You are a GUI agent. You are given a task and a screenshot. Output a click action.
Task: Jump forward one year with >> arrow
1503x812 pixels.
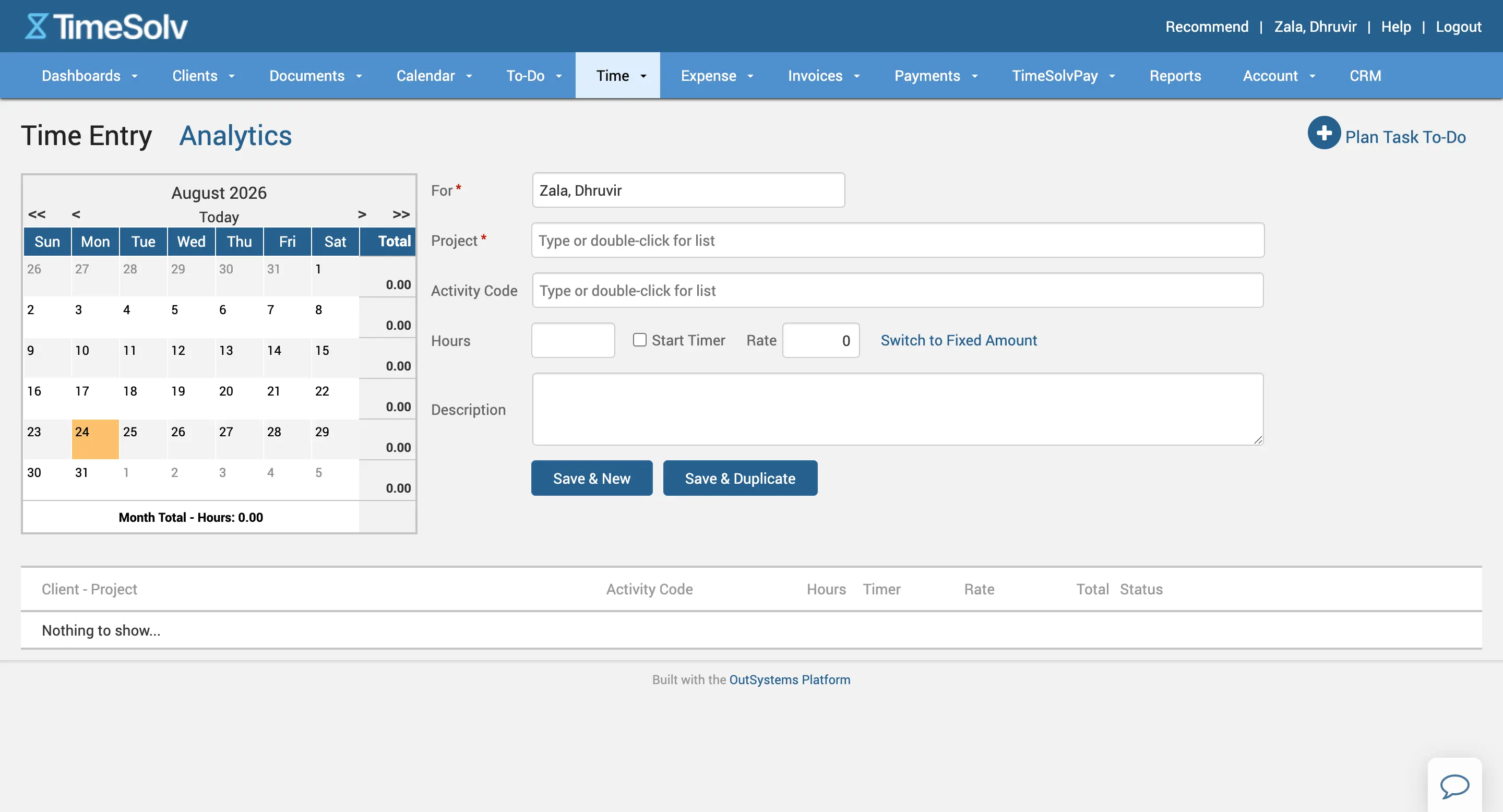point(401,214)
